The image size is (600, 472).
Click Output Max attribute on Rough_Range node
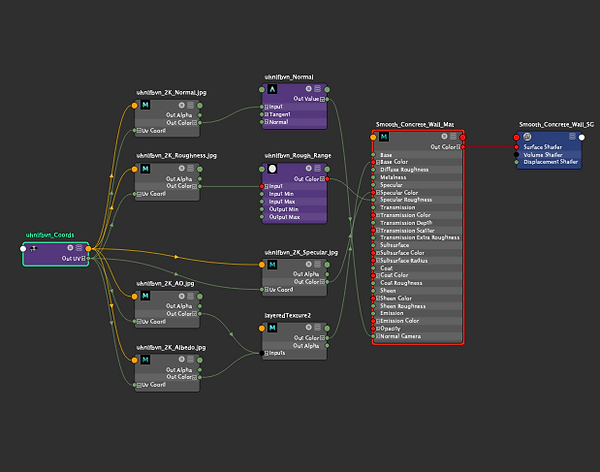tap(284, 217)
